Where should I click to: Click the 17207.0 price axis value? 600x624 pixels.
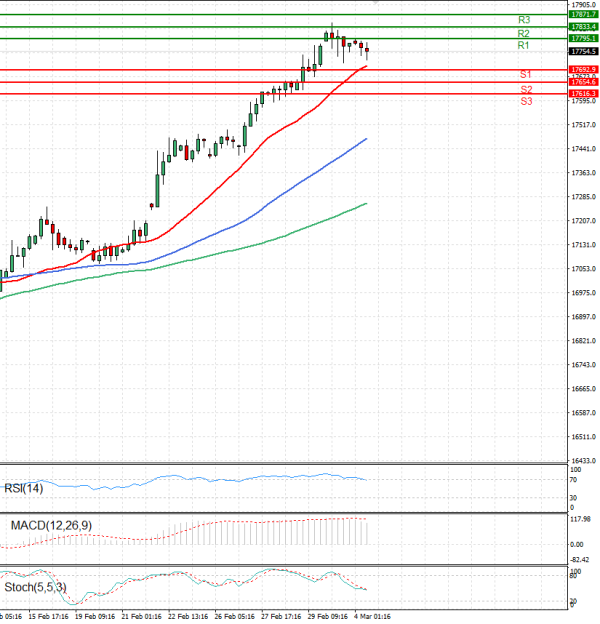[x=584, y=220]
